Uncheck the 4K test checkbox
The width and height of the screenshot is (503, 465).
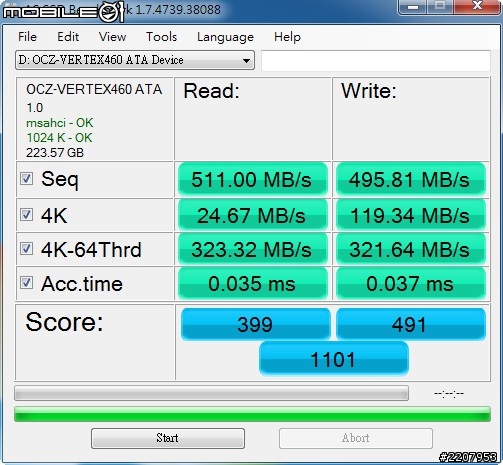tap(26, 215)
